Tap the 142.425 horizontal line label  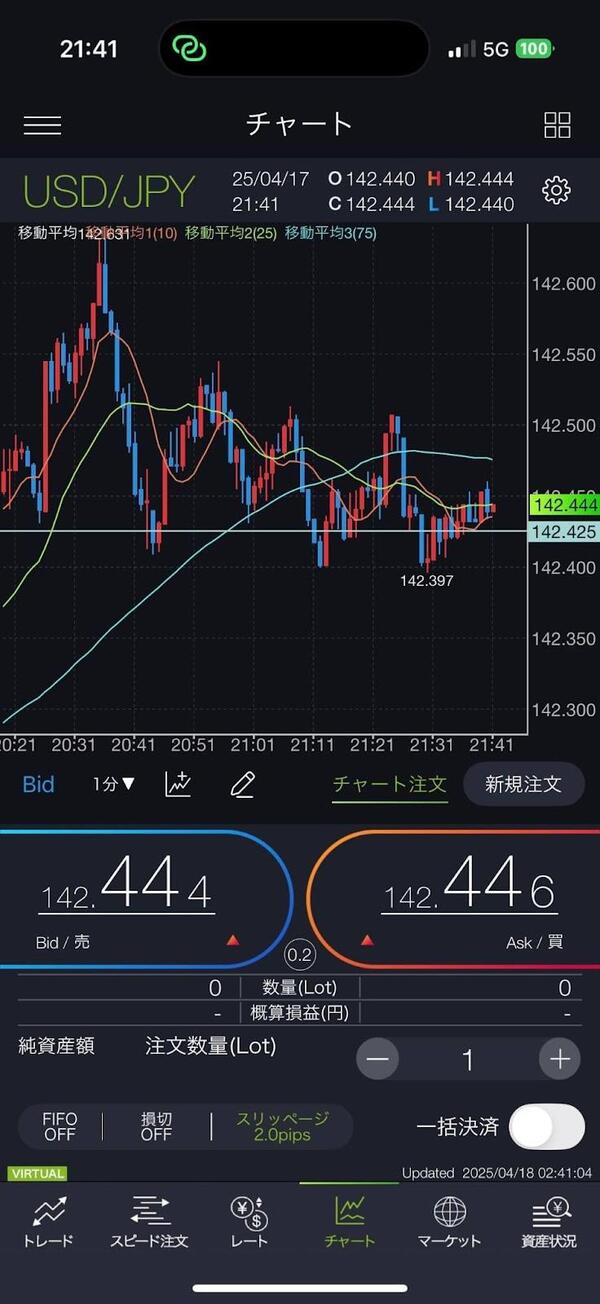click(564, 531)
